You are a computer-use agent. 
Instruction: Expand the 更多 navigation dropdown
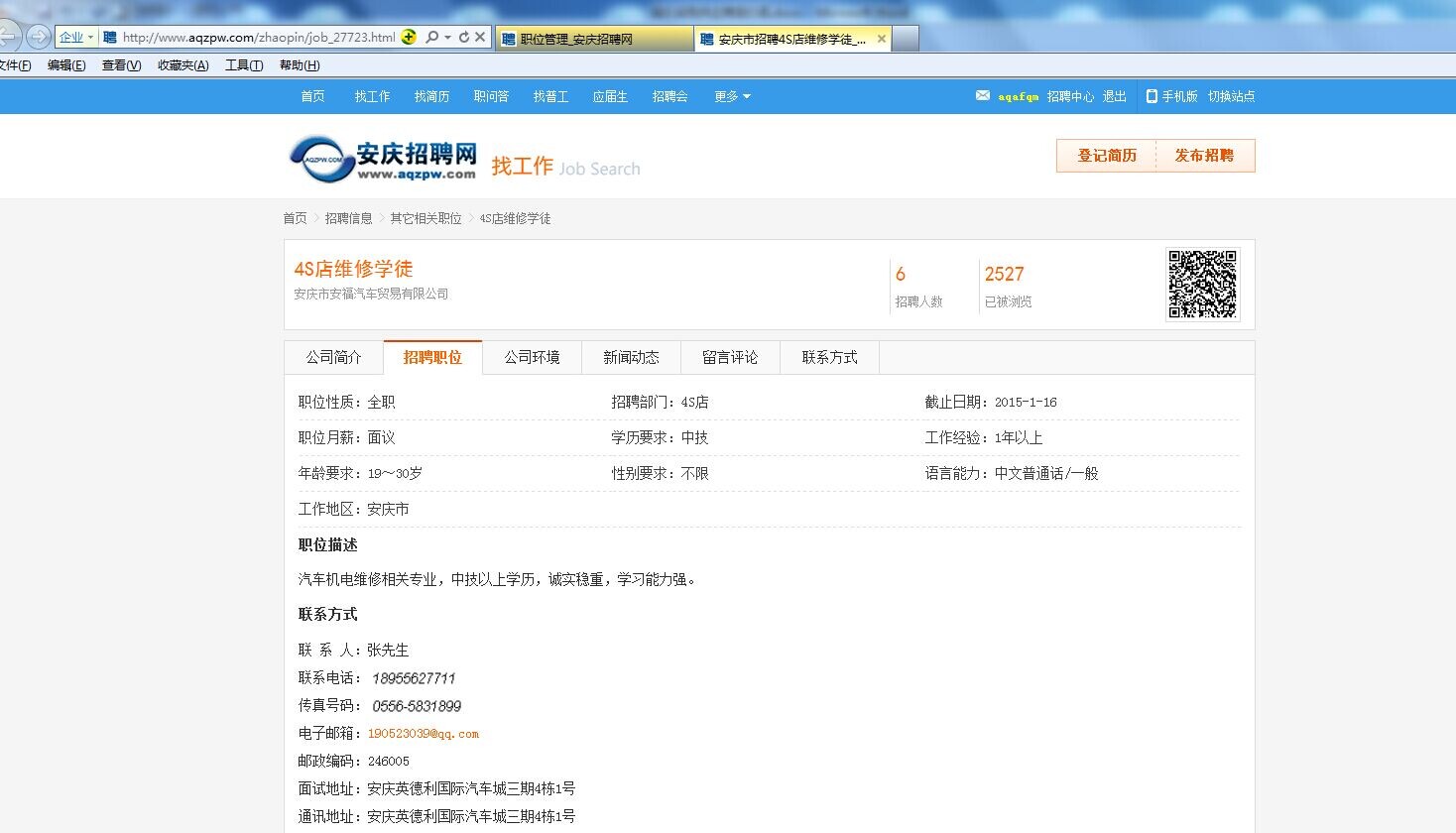point(732,96)
